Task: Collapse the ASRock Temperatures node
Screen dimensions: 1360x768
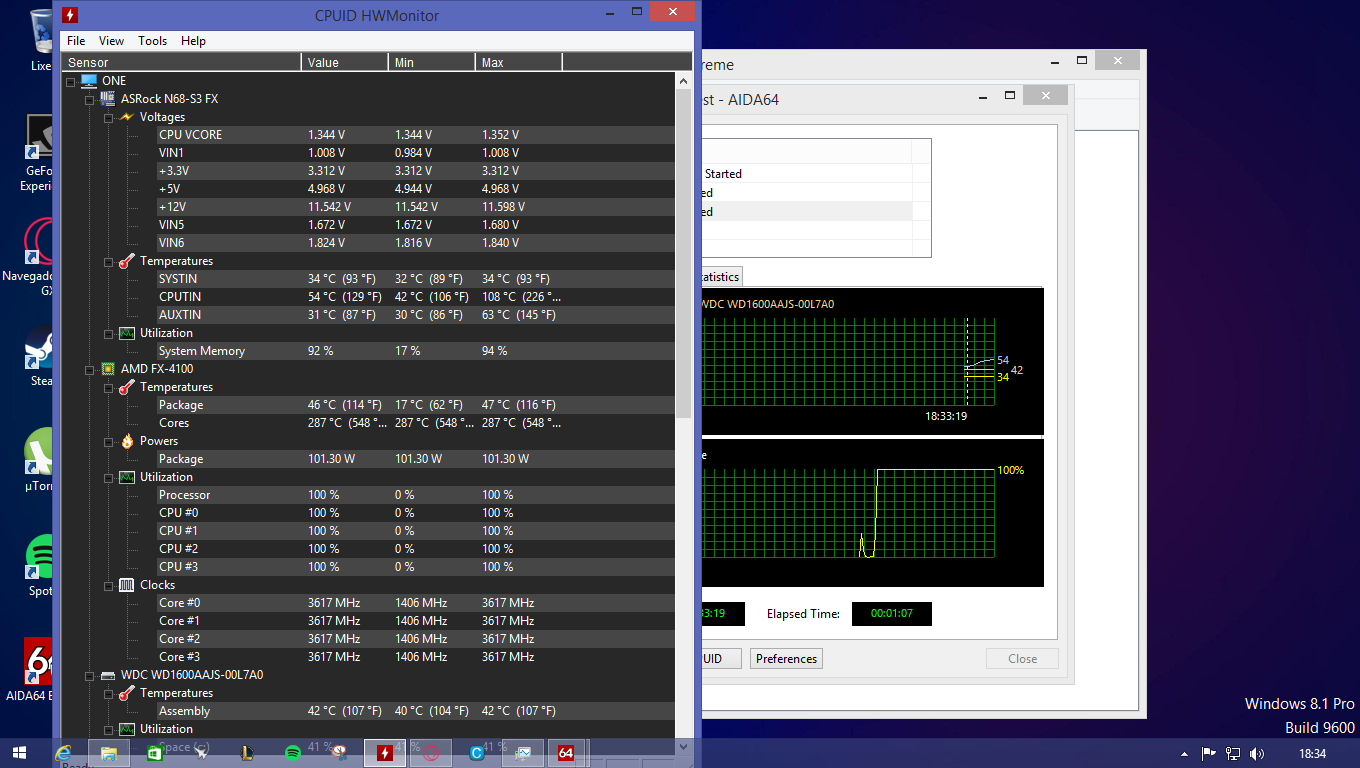Action: 108,261
